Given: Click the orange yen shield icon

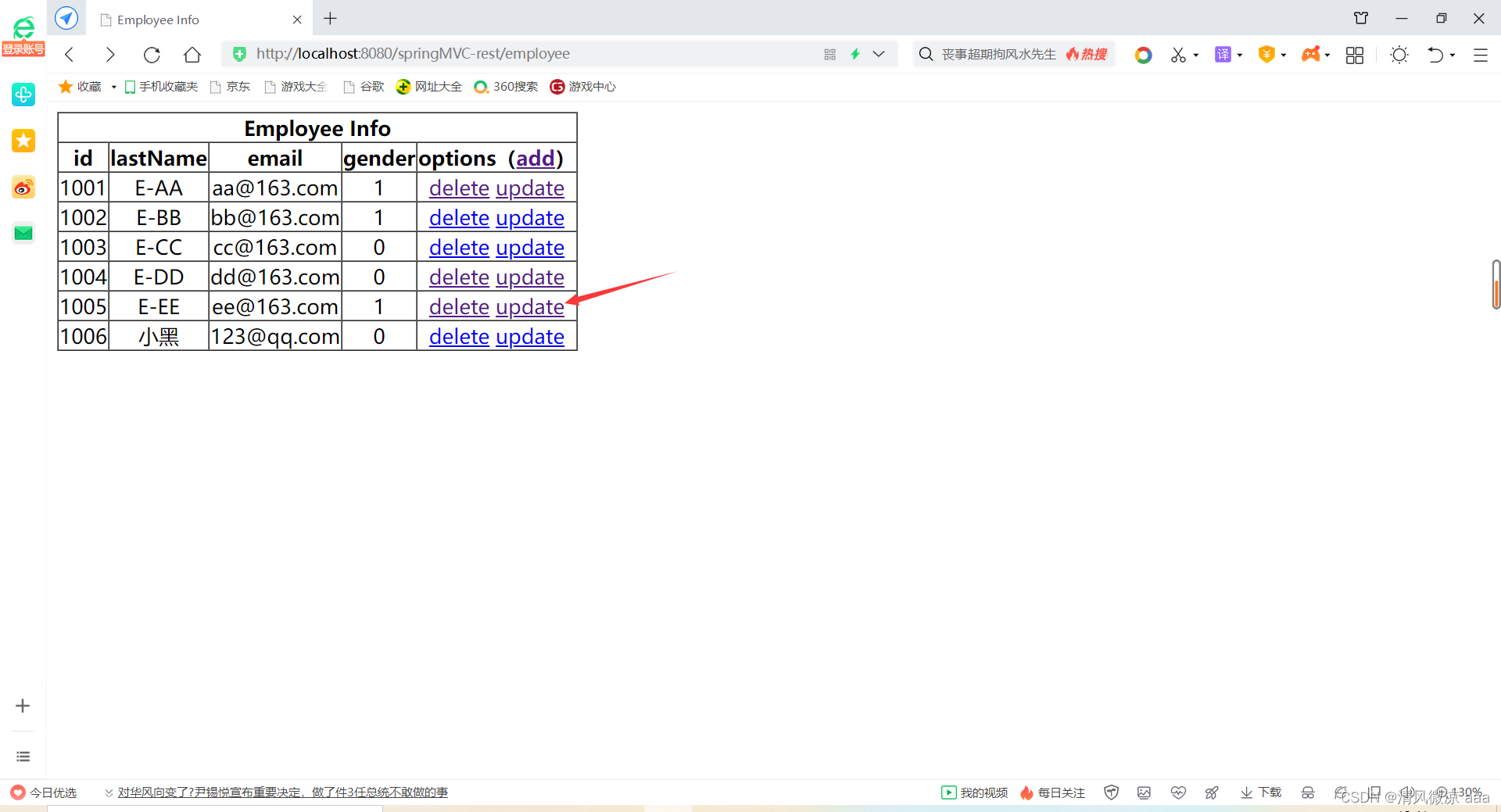Looking at the screenshot, I should tap(1266, 54).
